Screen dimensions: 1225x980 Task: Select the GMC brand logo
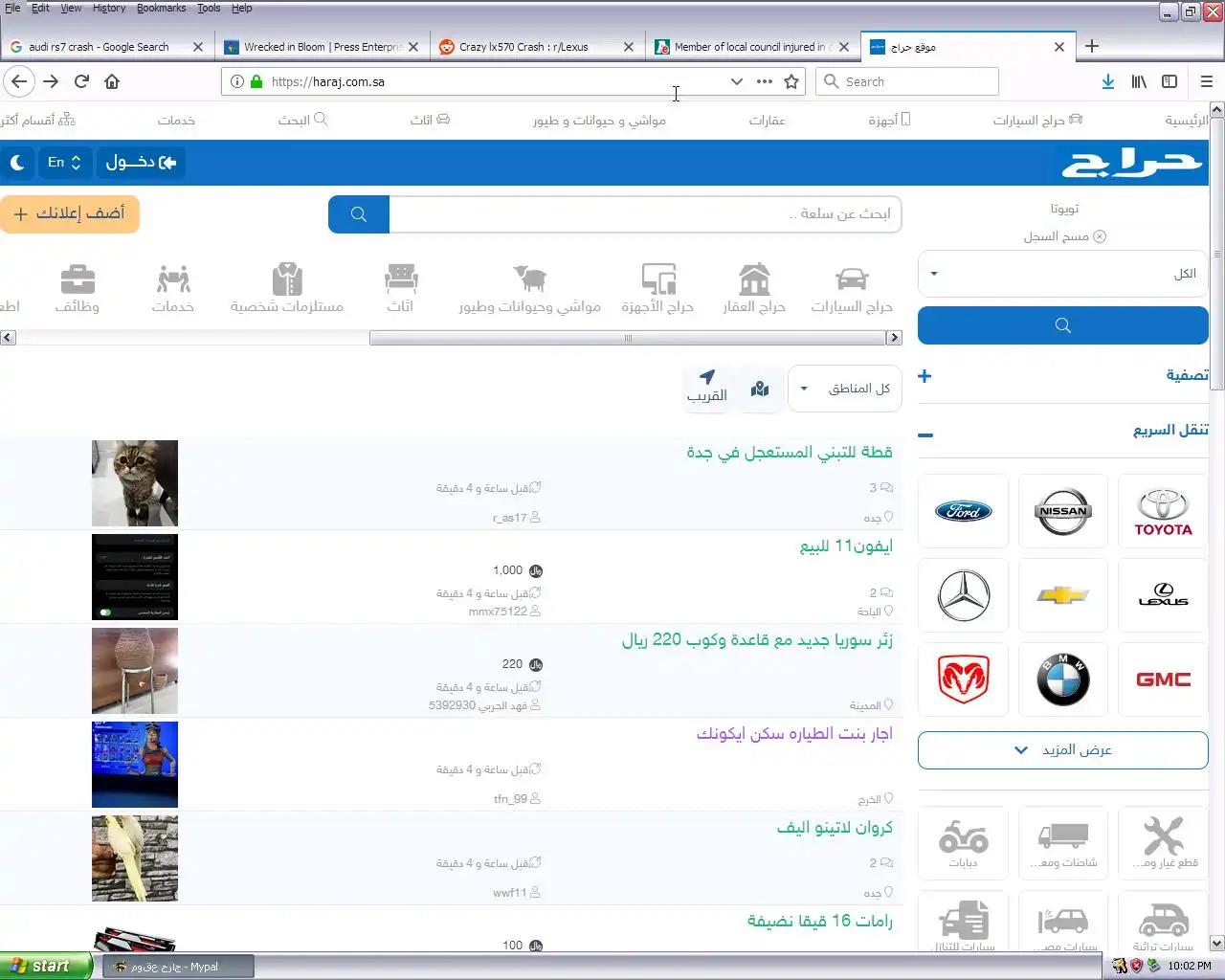(1163, 679)
